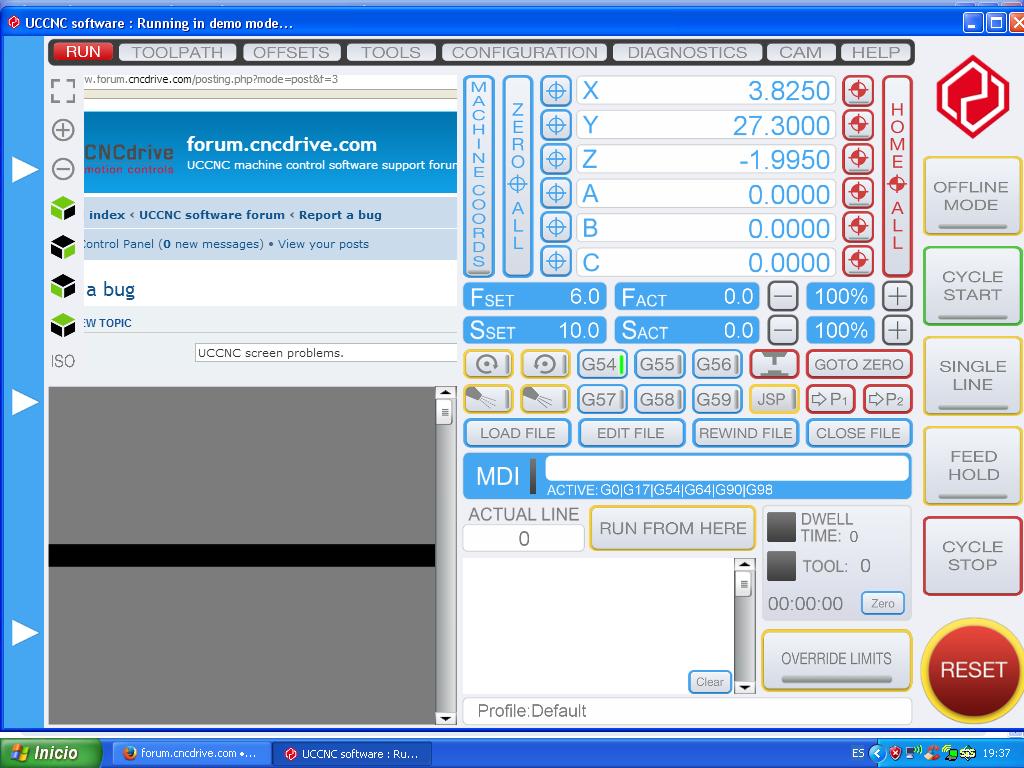Click into the MDI command input field
Screen dimensions: 1024x768
[x=727, y=468]
